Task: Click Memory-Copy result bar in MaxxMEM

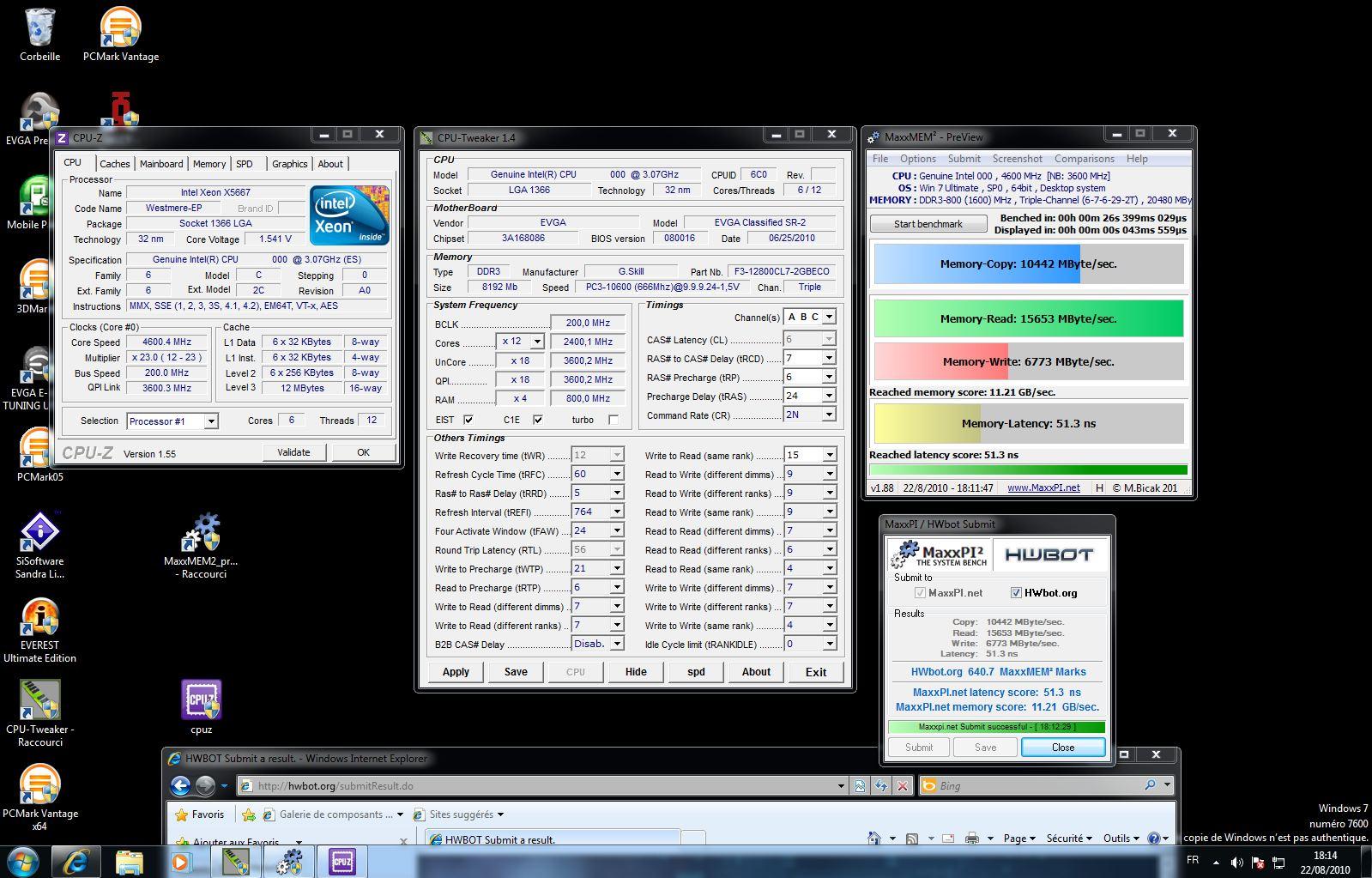Action: 1029,263
